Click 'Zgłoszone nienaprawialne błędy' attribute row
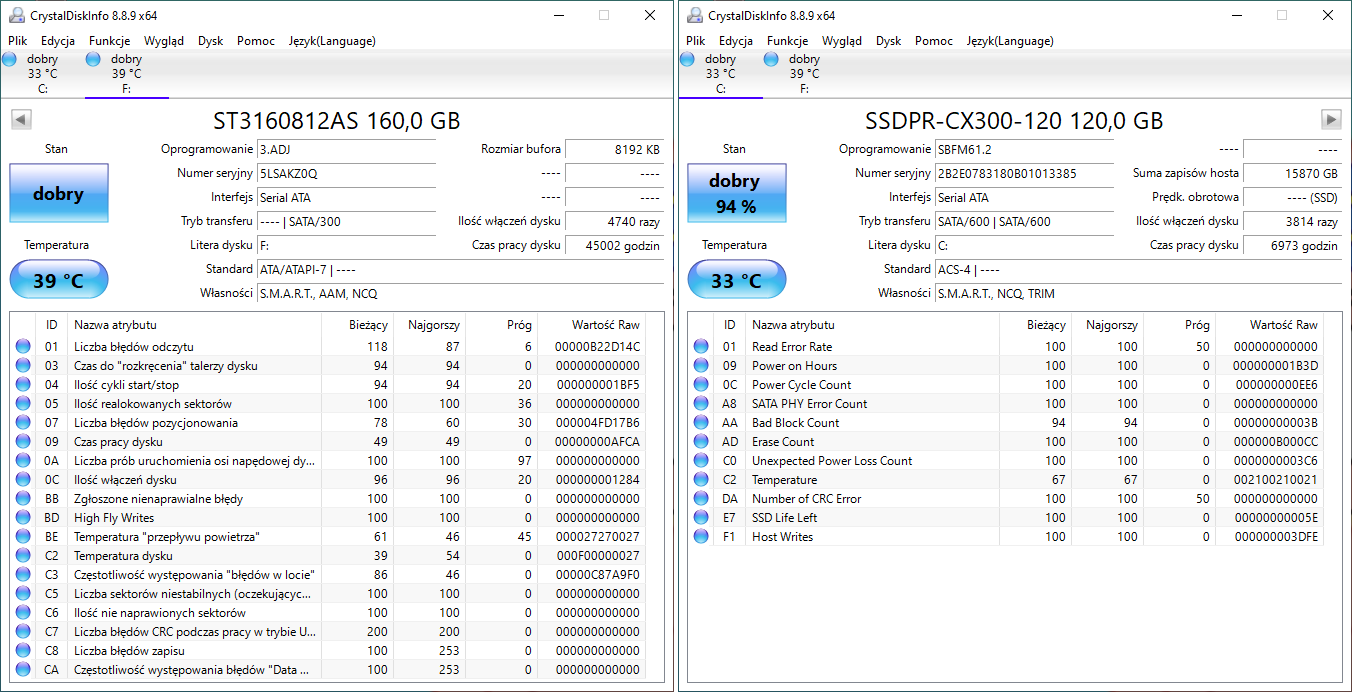 328,499
